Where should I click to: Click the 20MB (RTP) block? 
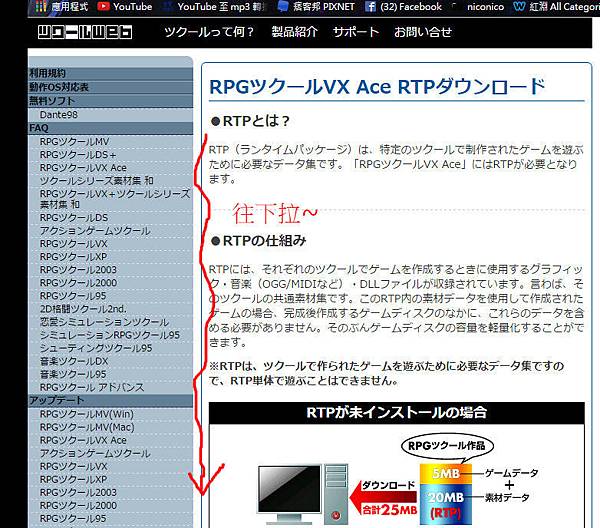point(446,504)
